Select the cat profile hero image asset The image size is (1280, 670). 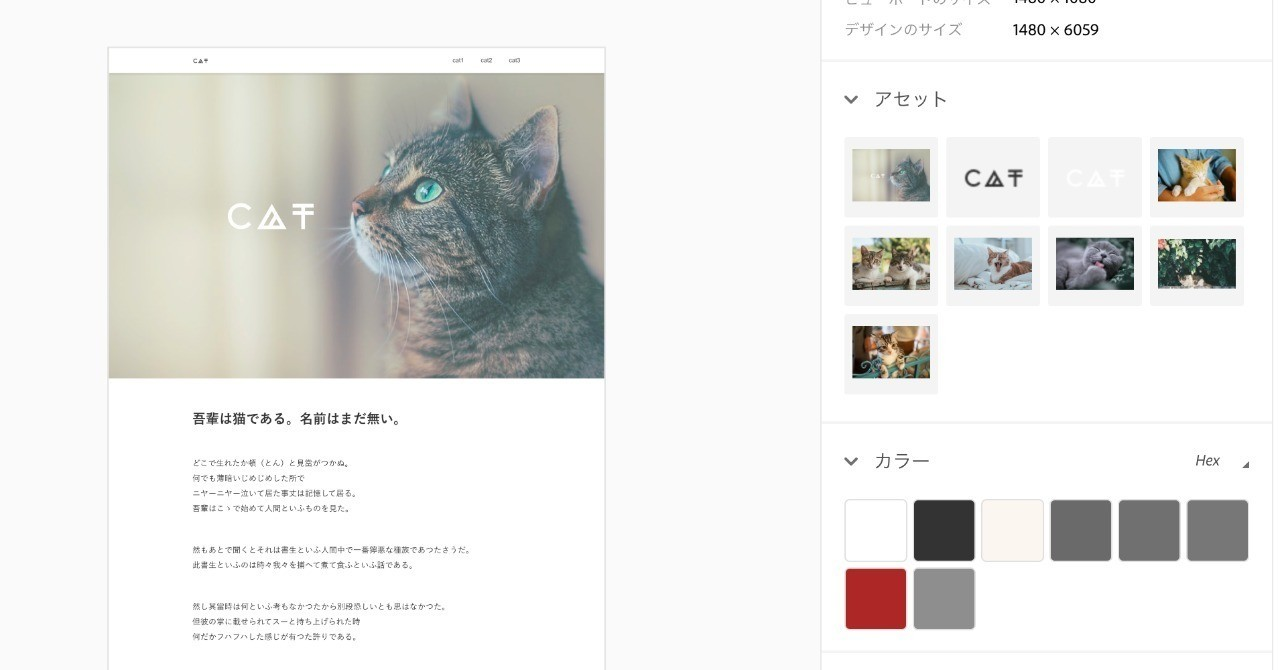(891, 177)
